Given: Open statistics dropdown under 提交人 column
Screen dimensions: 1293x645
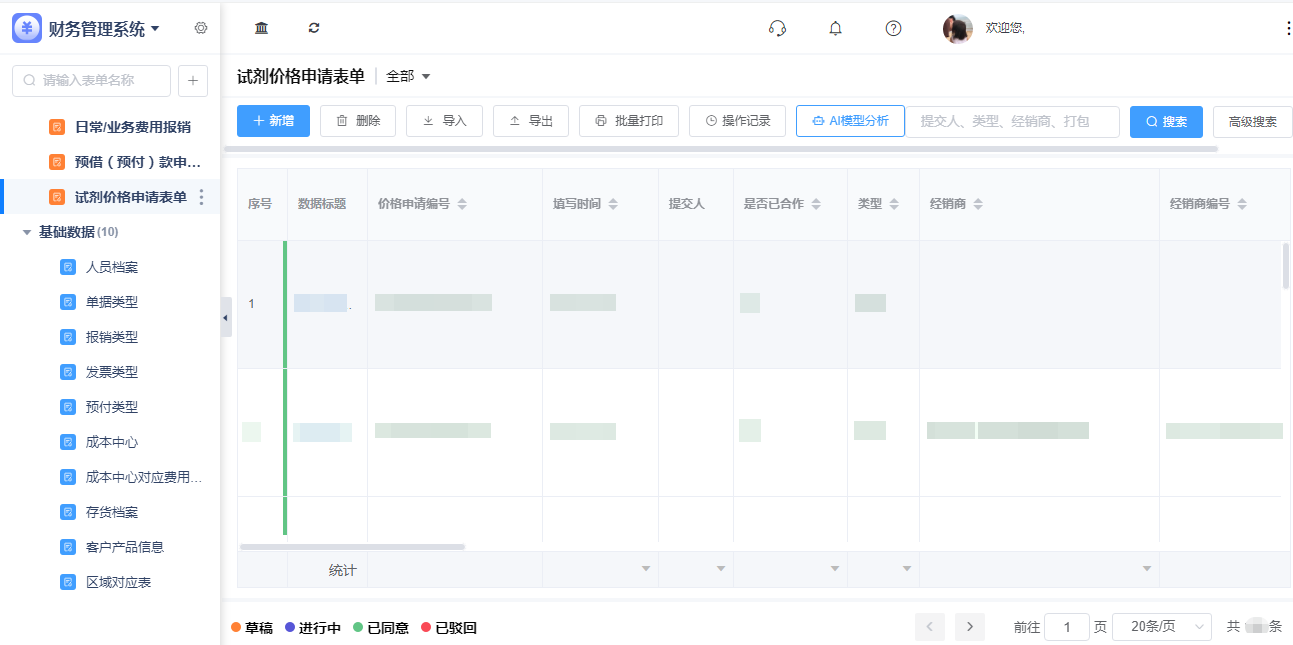Looking at the screenshot, I should 720,569.
